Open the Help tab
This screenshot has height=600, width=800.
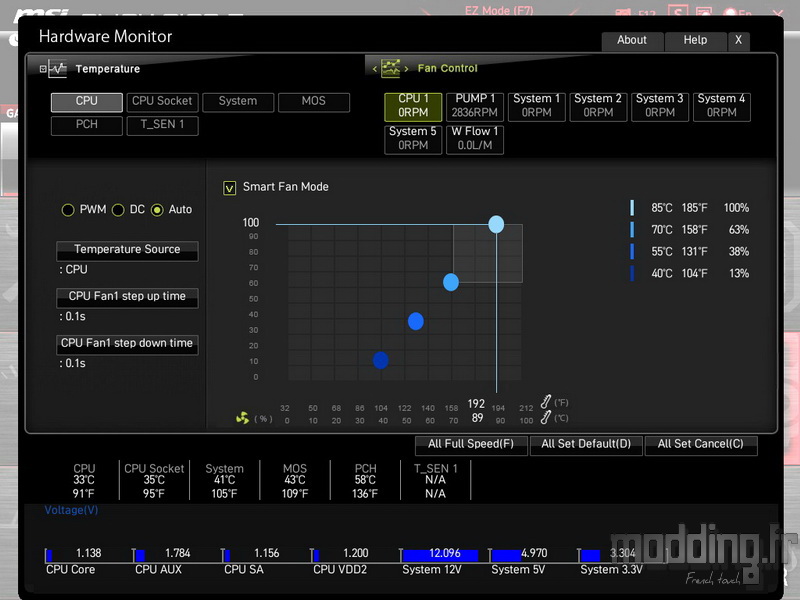(x=695, y=41)
